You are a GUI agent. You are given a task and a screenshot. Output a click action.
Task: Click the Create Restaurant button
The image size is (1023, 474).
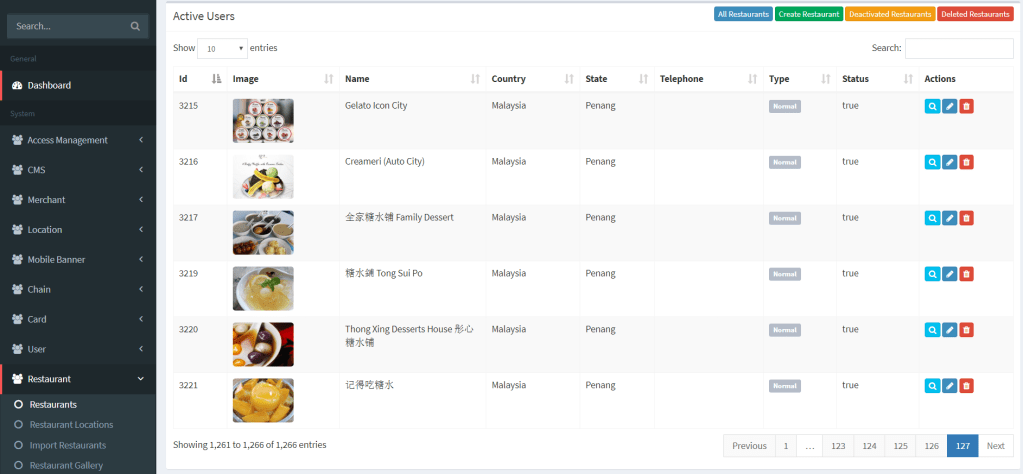pyautogui.click(x=808, y=14)
